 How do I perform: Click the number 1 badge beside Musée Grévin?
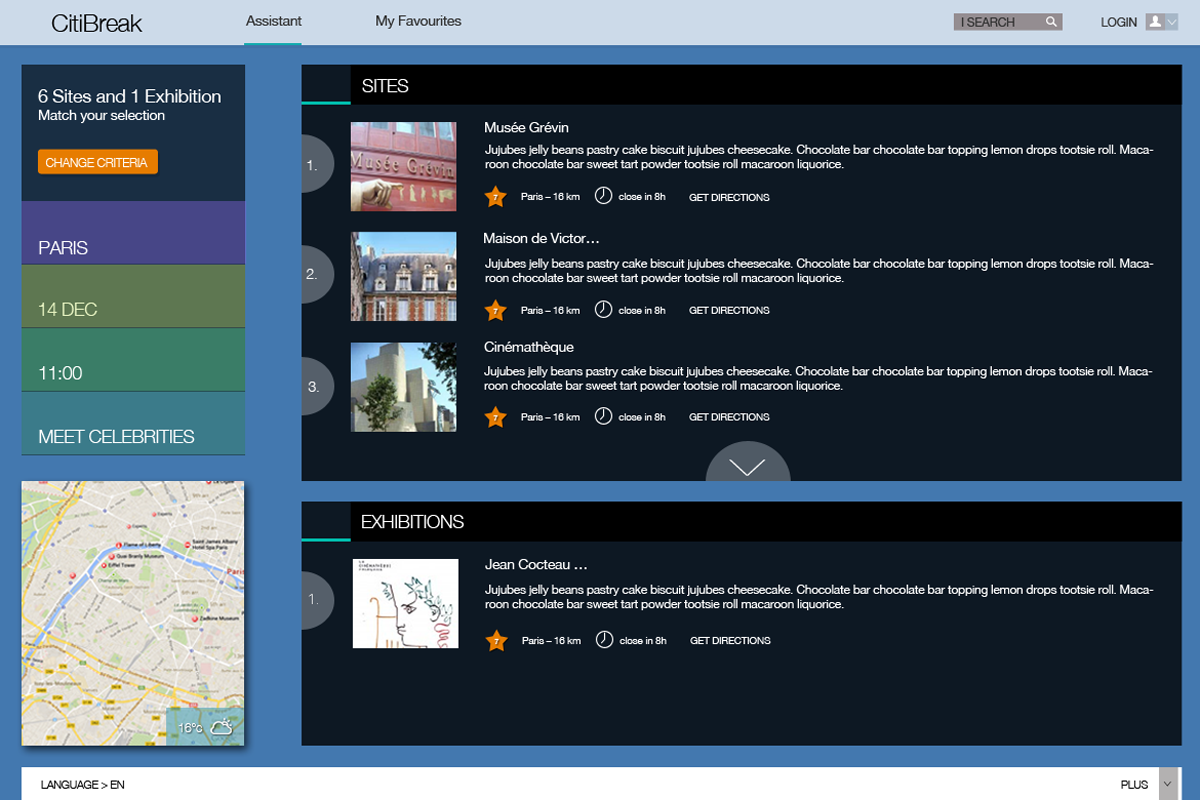tap(315, 165)
